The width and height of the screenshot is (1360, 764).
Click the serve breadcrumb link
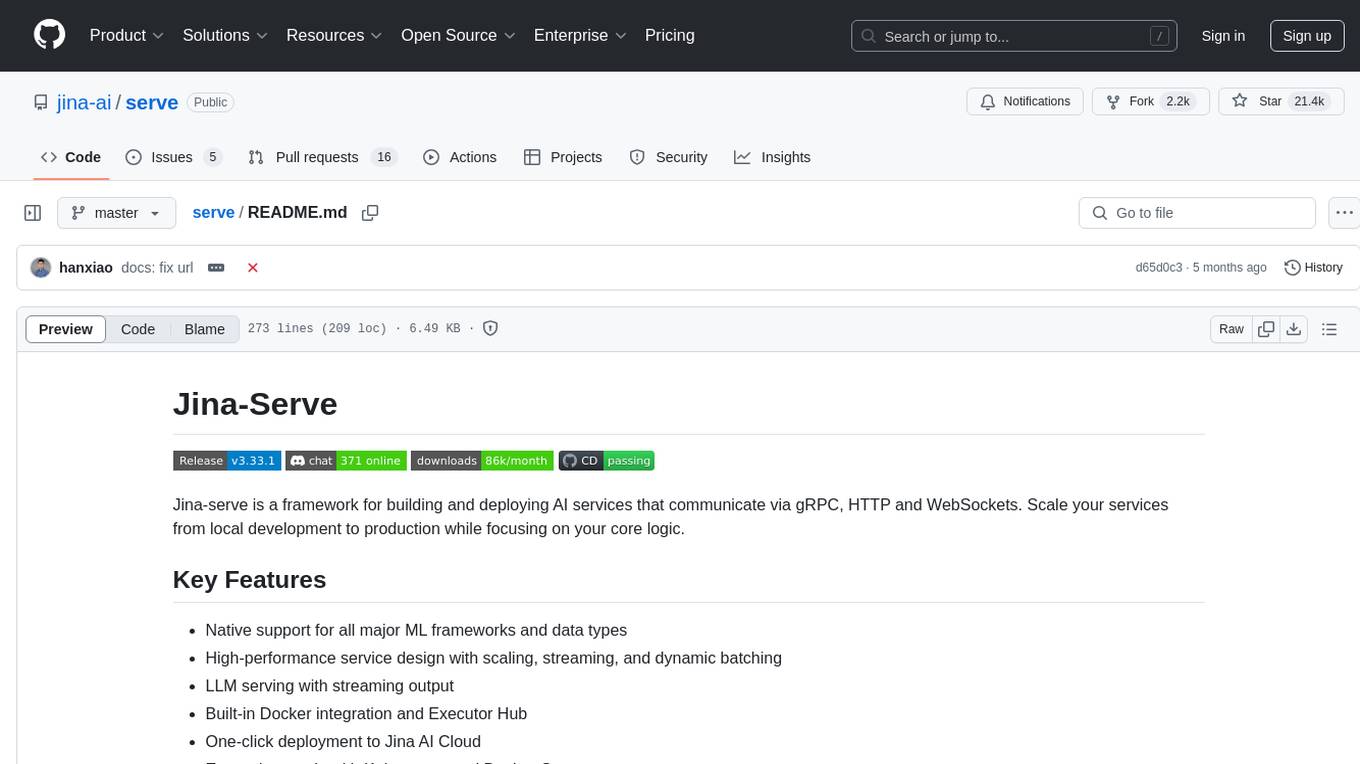[213, 212]
